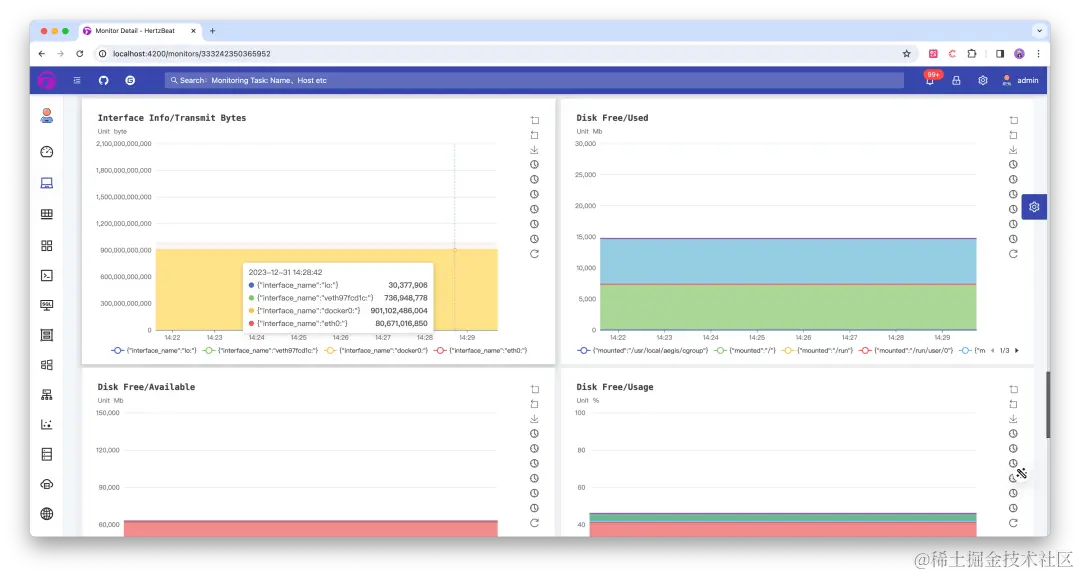1080x576 pixels.
Task: Click the lock screen icon in header
Action: point(956,81)
